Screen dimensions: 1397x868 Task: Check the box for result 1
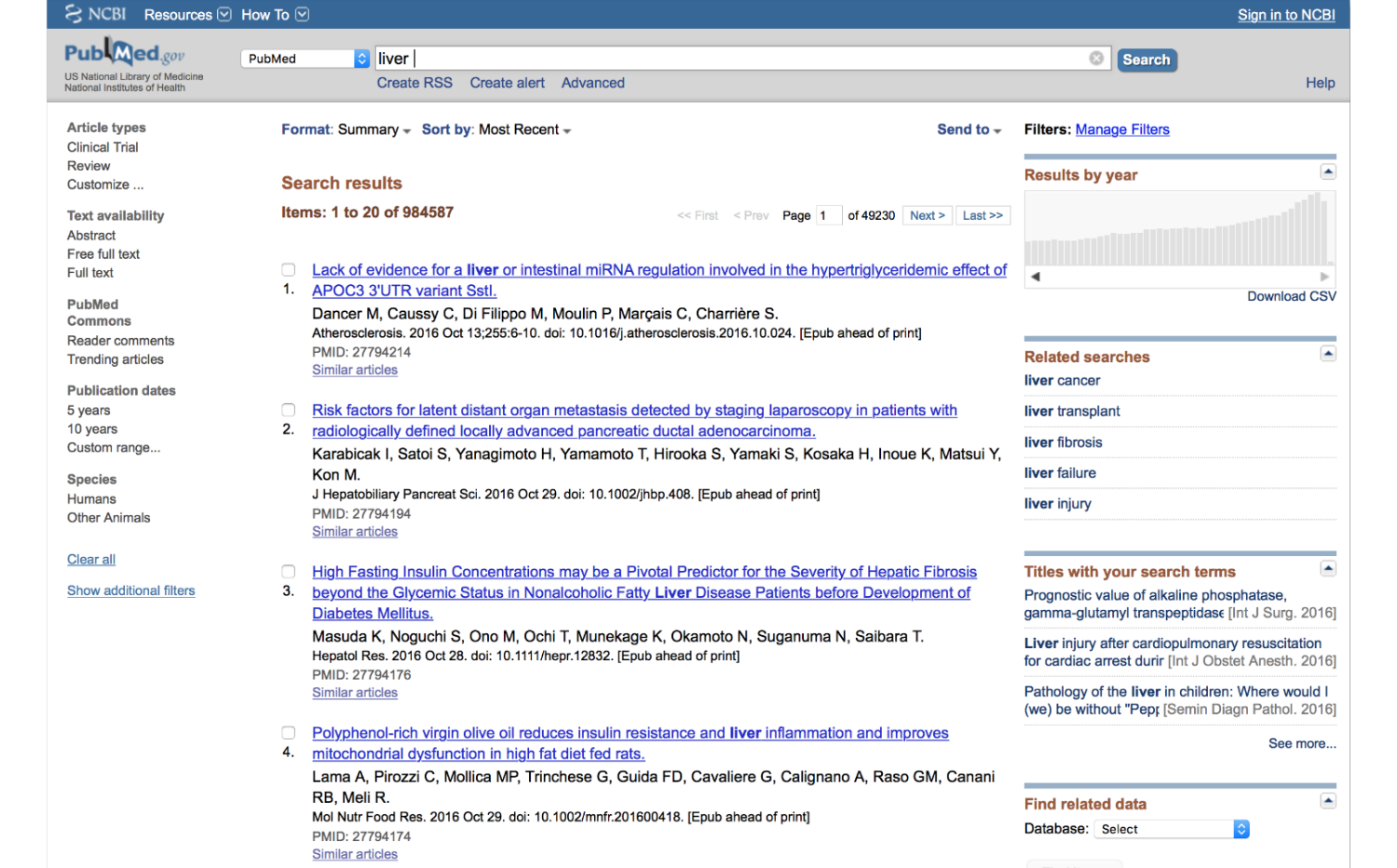pos(289,270)
